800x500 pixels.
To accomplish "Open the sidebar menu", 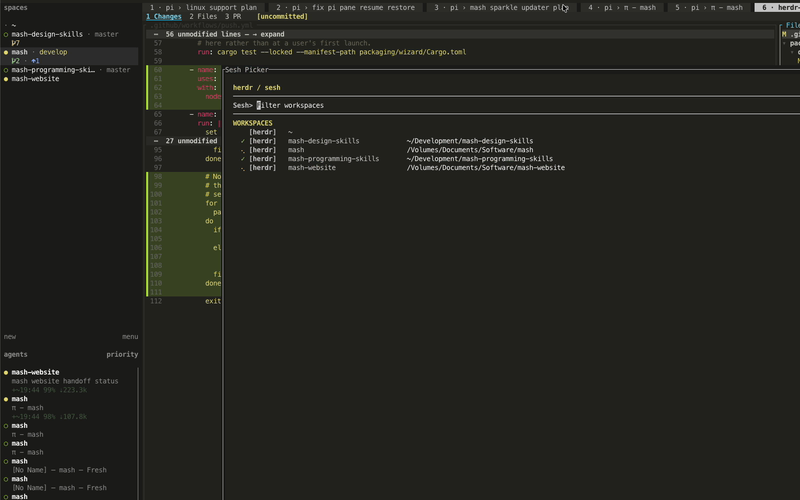I will [x=130, y=337].
